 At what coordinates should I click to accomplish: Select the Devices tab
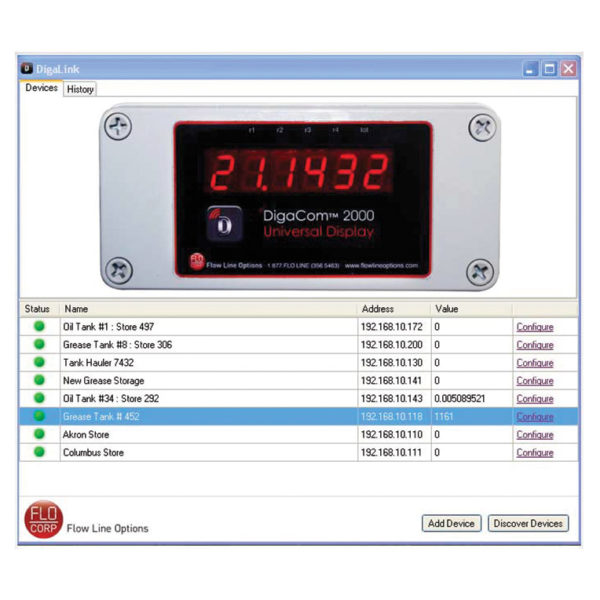[x=41, y=88]
